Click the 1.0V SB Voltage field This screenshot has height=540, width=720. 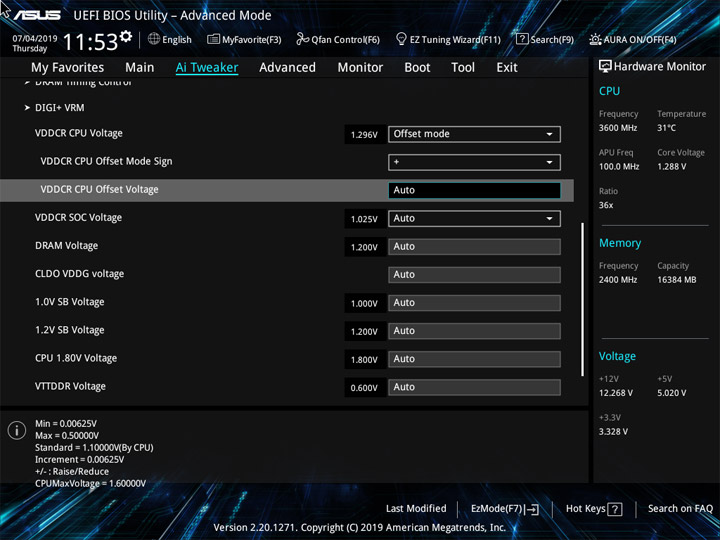coord(474,303)
